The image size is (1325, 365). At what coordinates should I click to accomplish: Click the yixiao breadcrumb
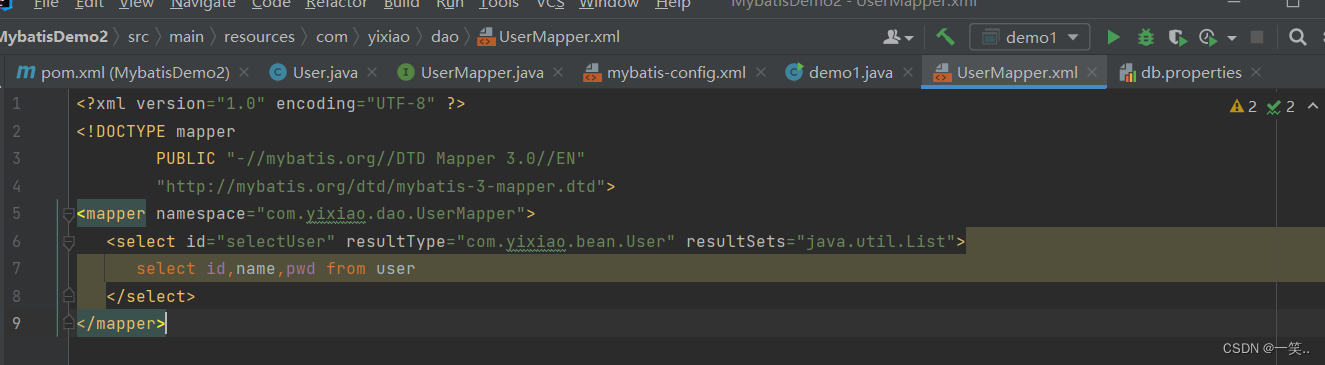[x=390, y=37]
